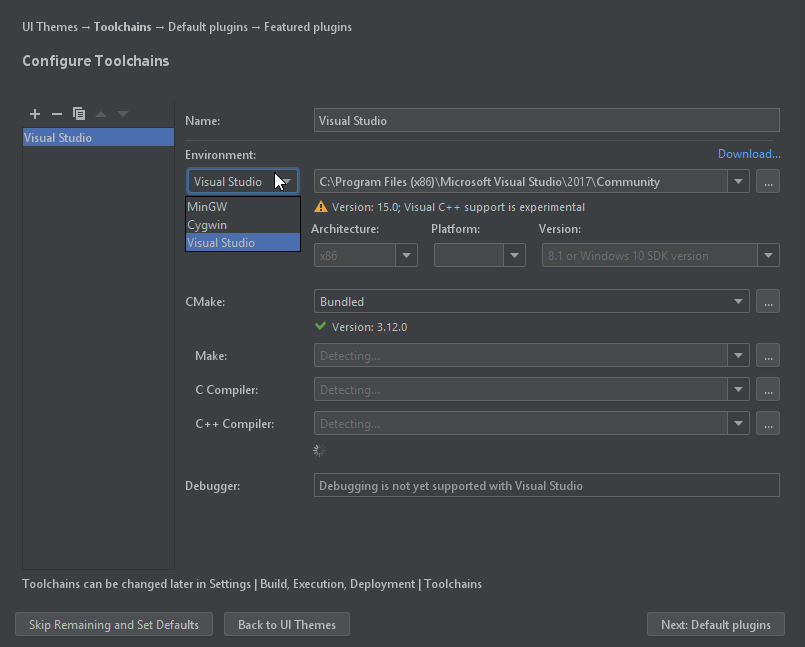Image resolution: width=805 pixels, height=647 pixels.
Task: Browse for C++ Compiler executable
Action: tap(768, 423)
